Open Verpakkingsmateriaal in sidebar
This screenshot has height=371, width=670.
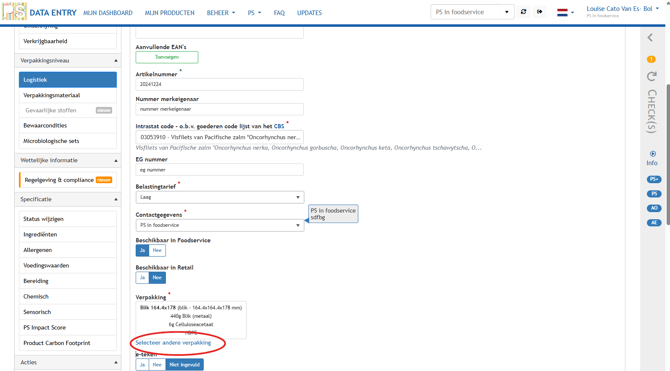point(68,95)
